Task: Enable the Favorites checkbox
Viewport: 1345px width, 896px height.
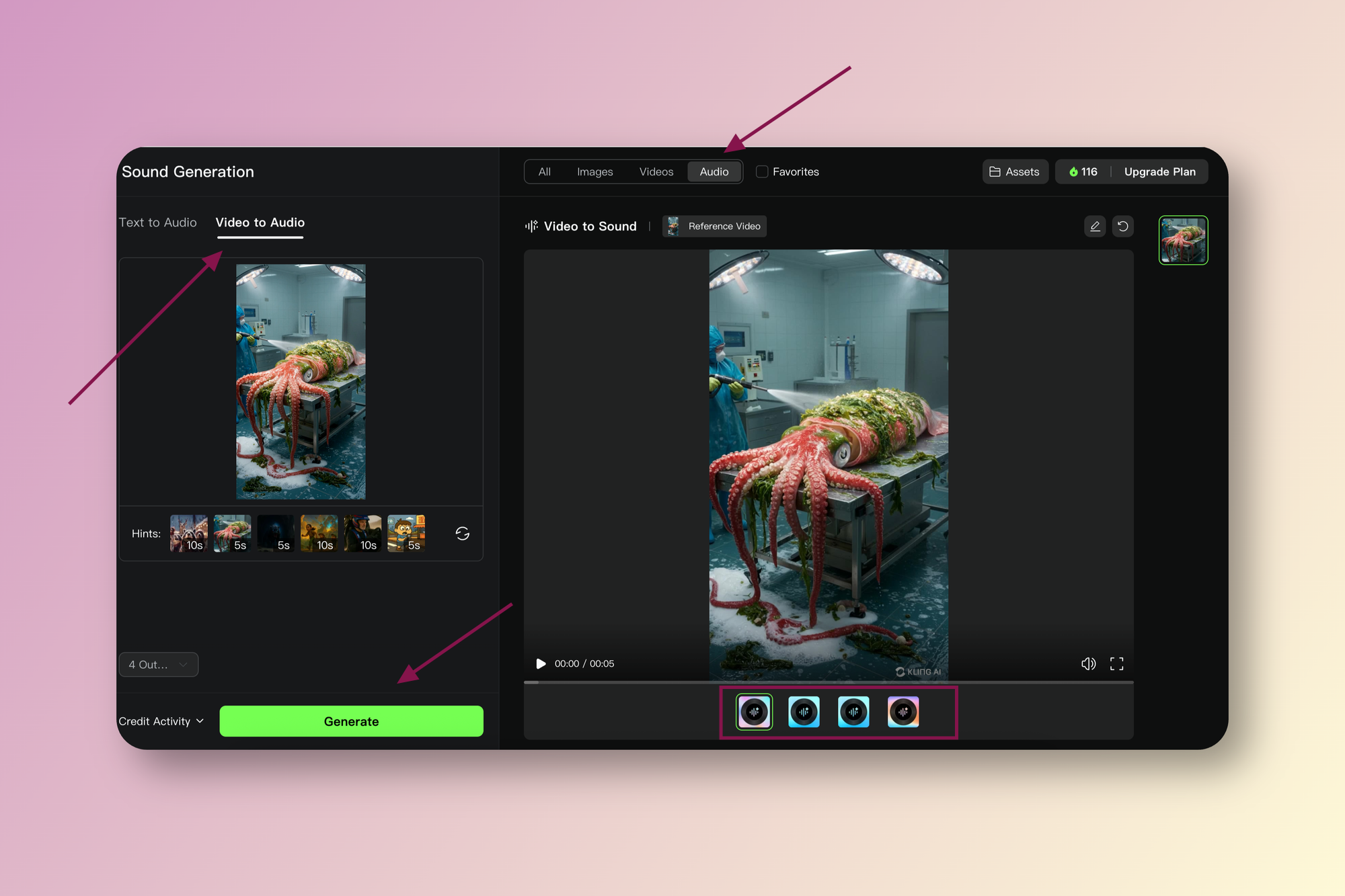Action: pos(762,171)
